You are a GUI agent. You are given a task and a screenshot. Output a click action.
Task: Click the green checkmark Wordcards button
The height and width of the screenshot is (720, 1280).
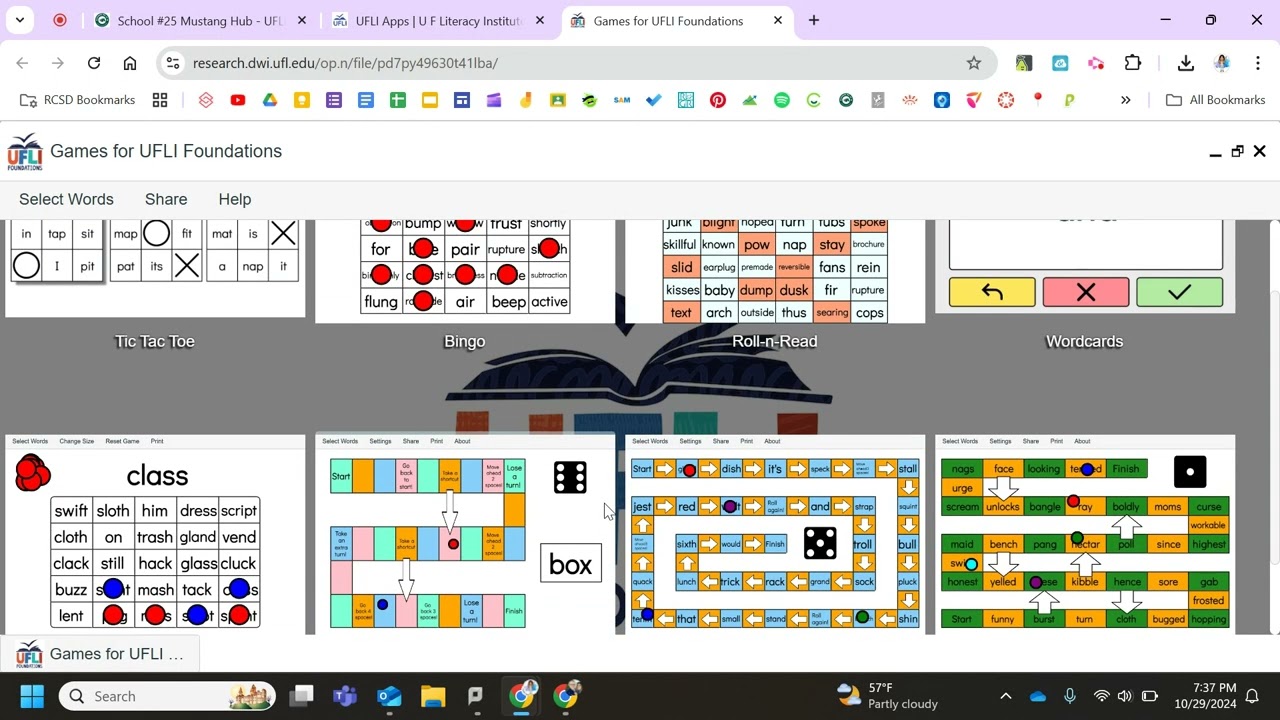click(1180, 292)
